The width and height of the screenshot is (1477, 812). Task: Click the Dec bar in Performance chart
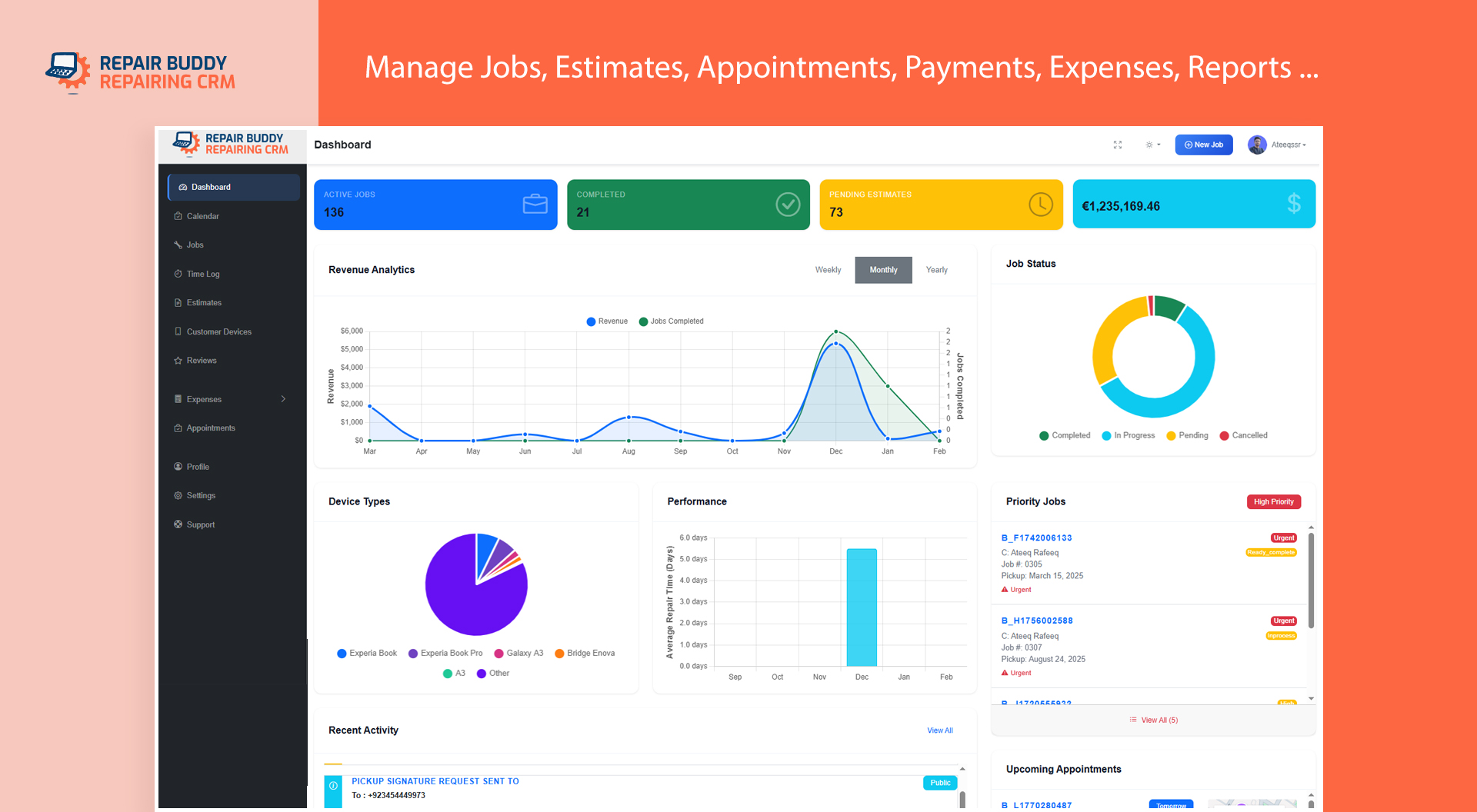pyautogui.click(x=862, y=607)
